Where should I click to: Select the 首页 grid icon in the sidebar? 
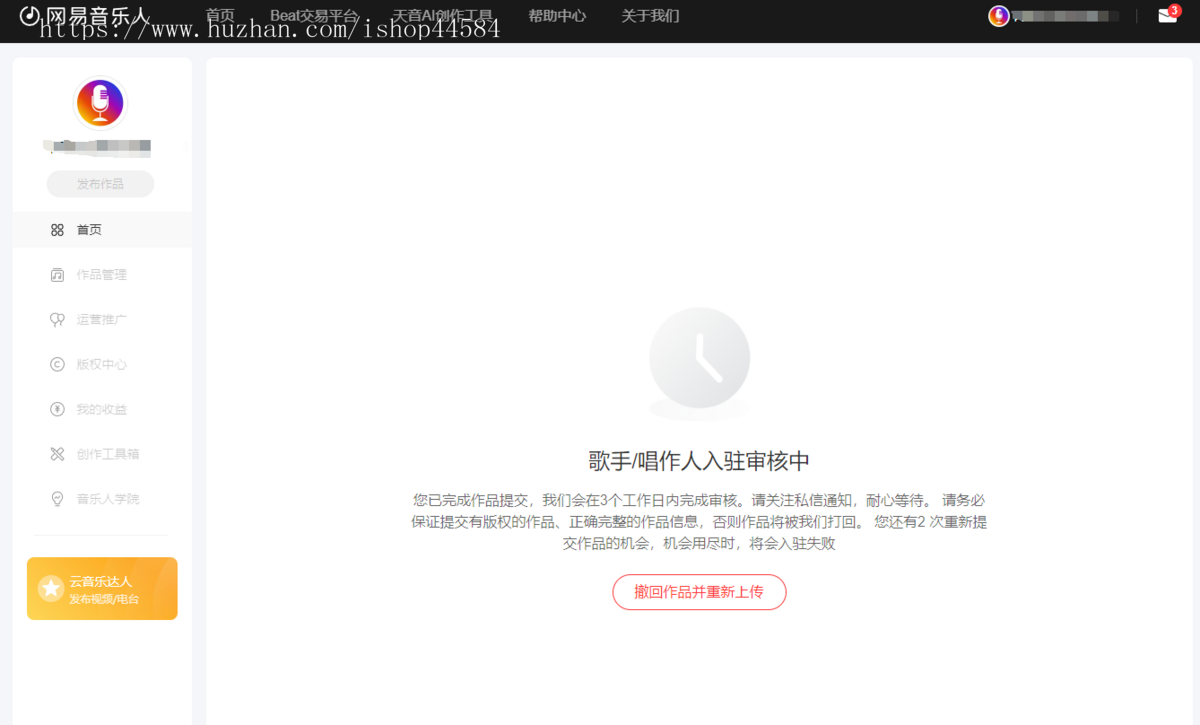coord(57,230)
